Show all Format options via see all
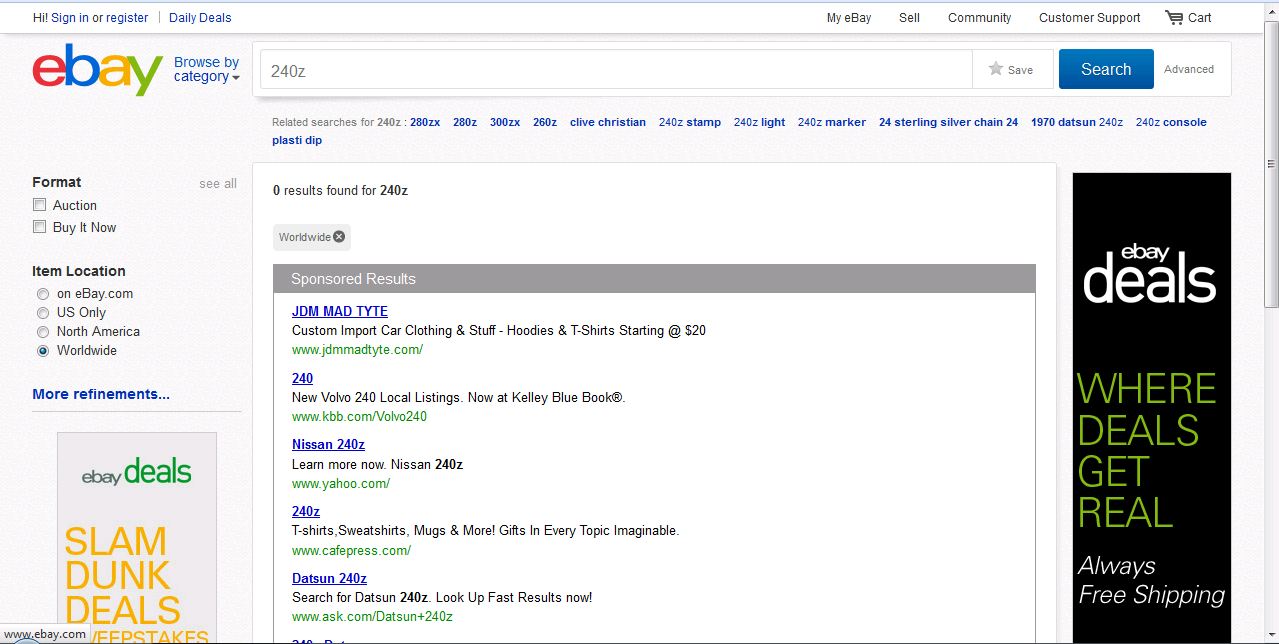Screen dimensions: 1279x644 [217, 183]
